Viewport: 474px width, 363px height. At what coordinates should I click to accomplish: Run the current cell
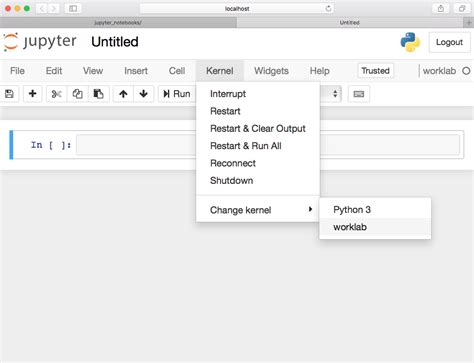point(177,94)
